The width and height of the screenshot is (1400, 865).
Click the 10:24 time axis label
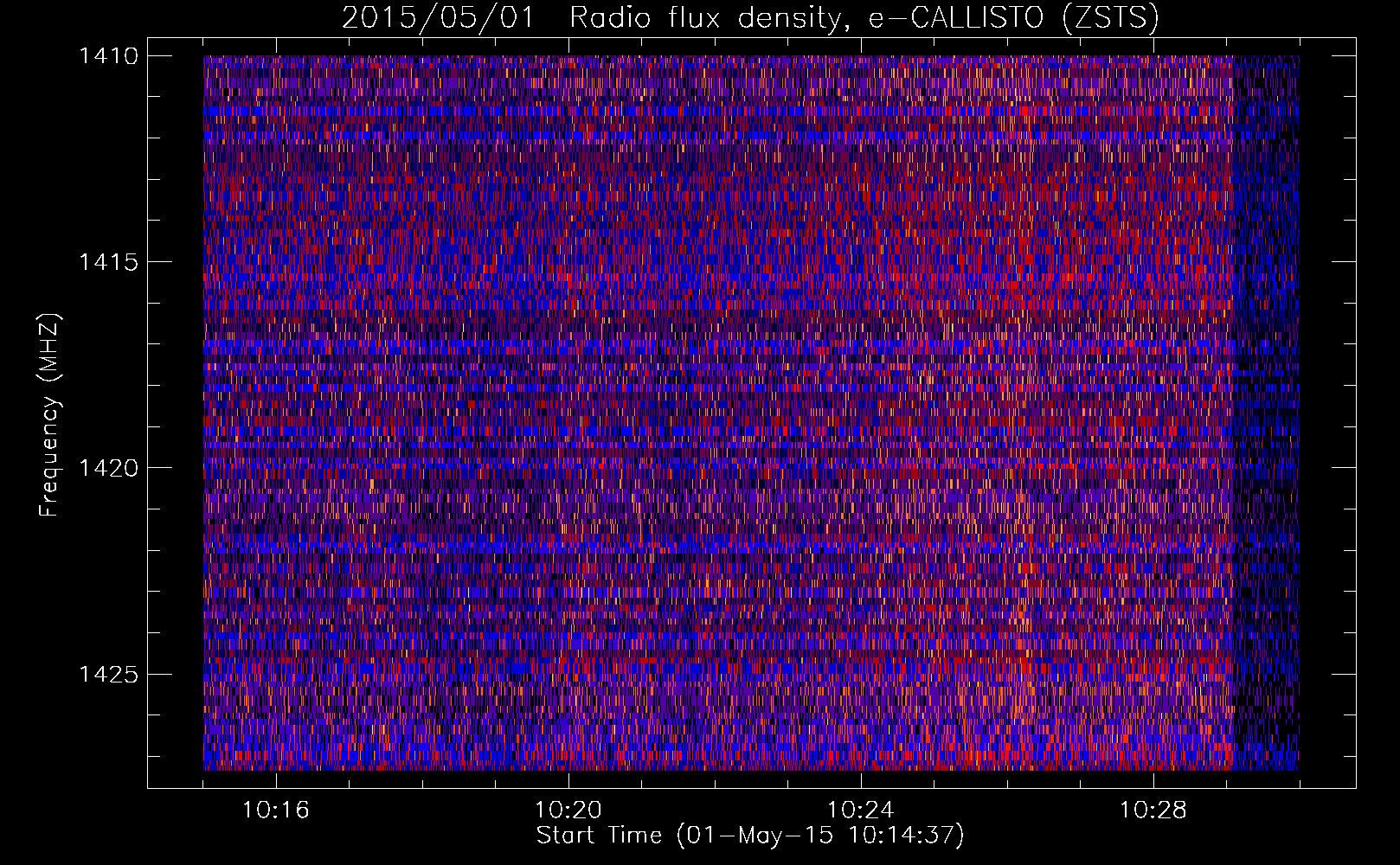point(861,811)
